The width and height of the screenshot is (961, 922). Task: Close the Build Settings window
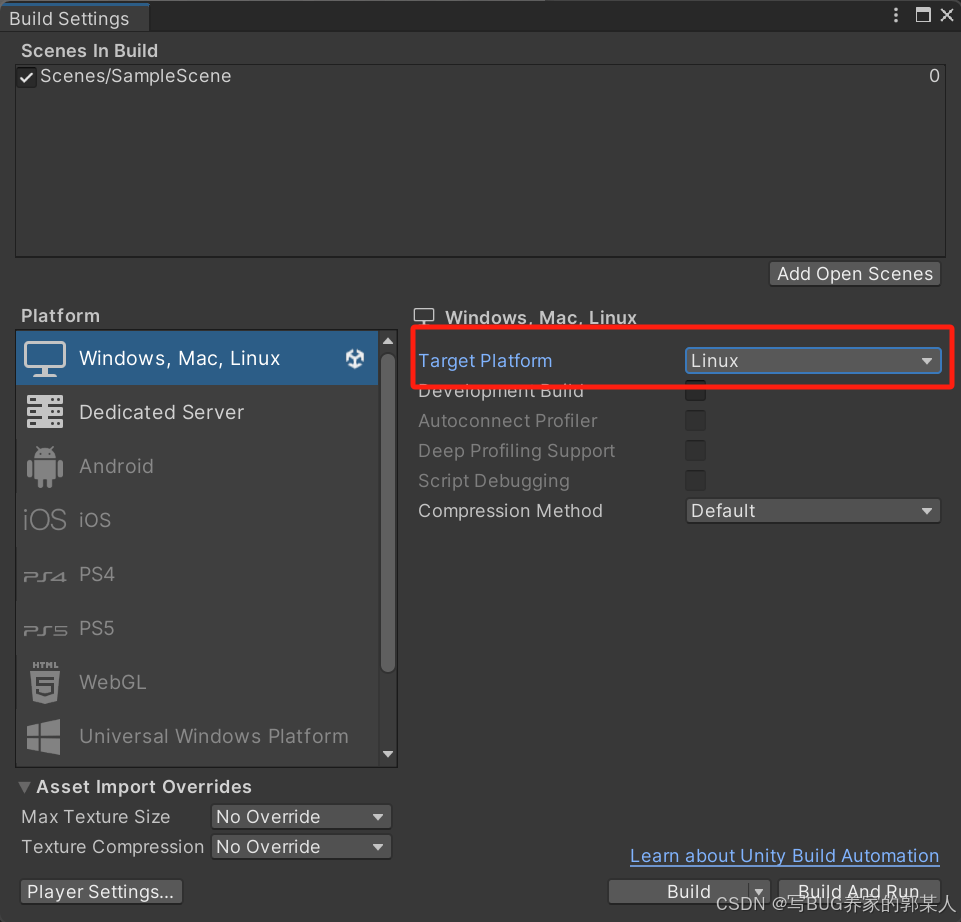(x=947, y=15)
